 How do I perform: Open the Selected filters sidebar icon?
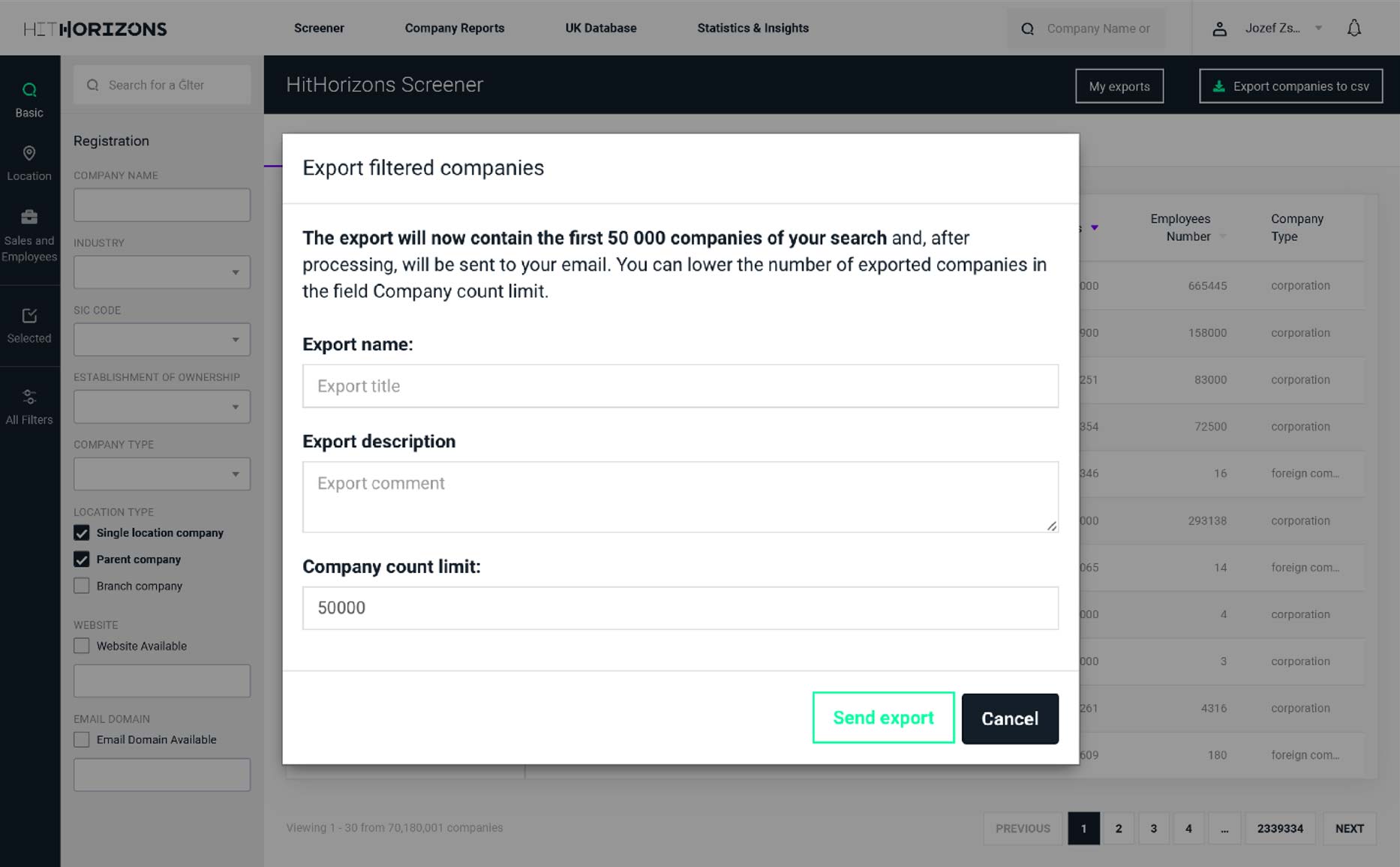click(x=29, y=316)
